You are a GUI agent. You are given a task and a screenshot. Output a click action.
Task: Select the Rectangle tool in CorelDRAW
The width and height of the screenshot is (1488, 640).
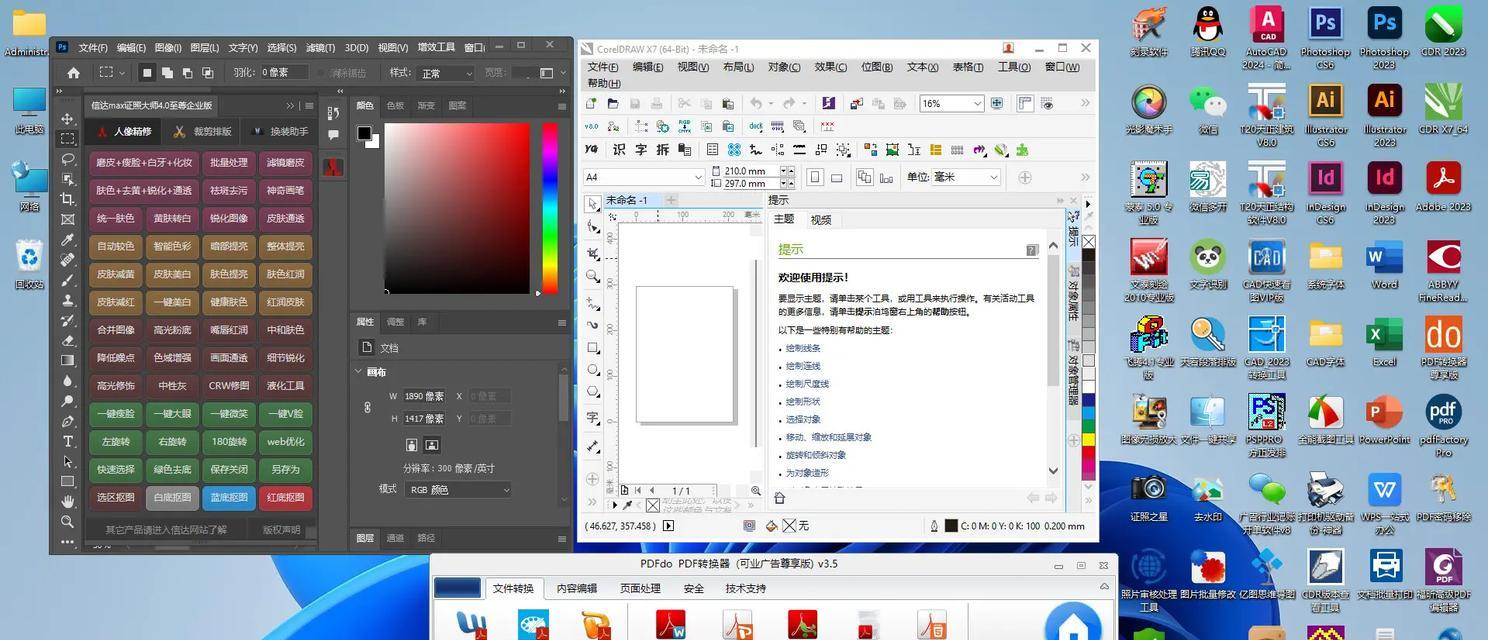(x=593, y=348)
